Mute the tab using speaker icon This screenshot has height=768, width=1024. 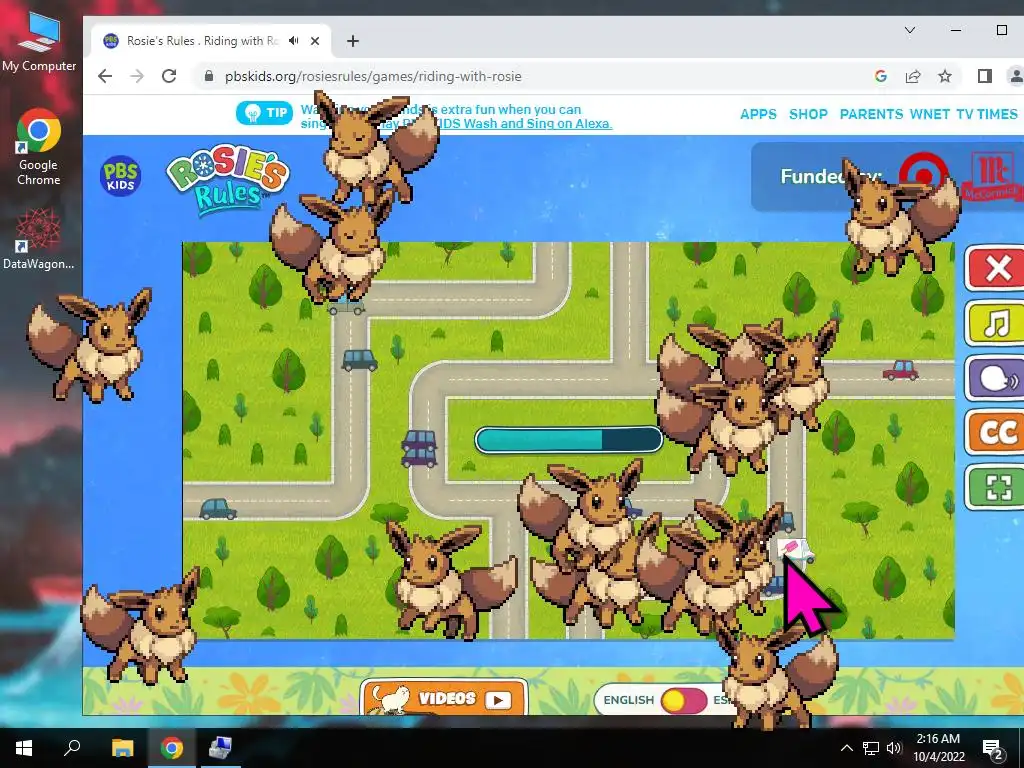click(x=294, y=40)
